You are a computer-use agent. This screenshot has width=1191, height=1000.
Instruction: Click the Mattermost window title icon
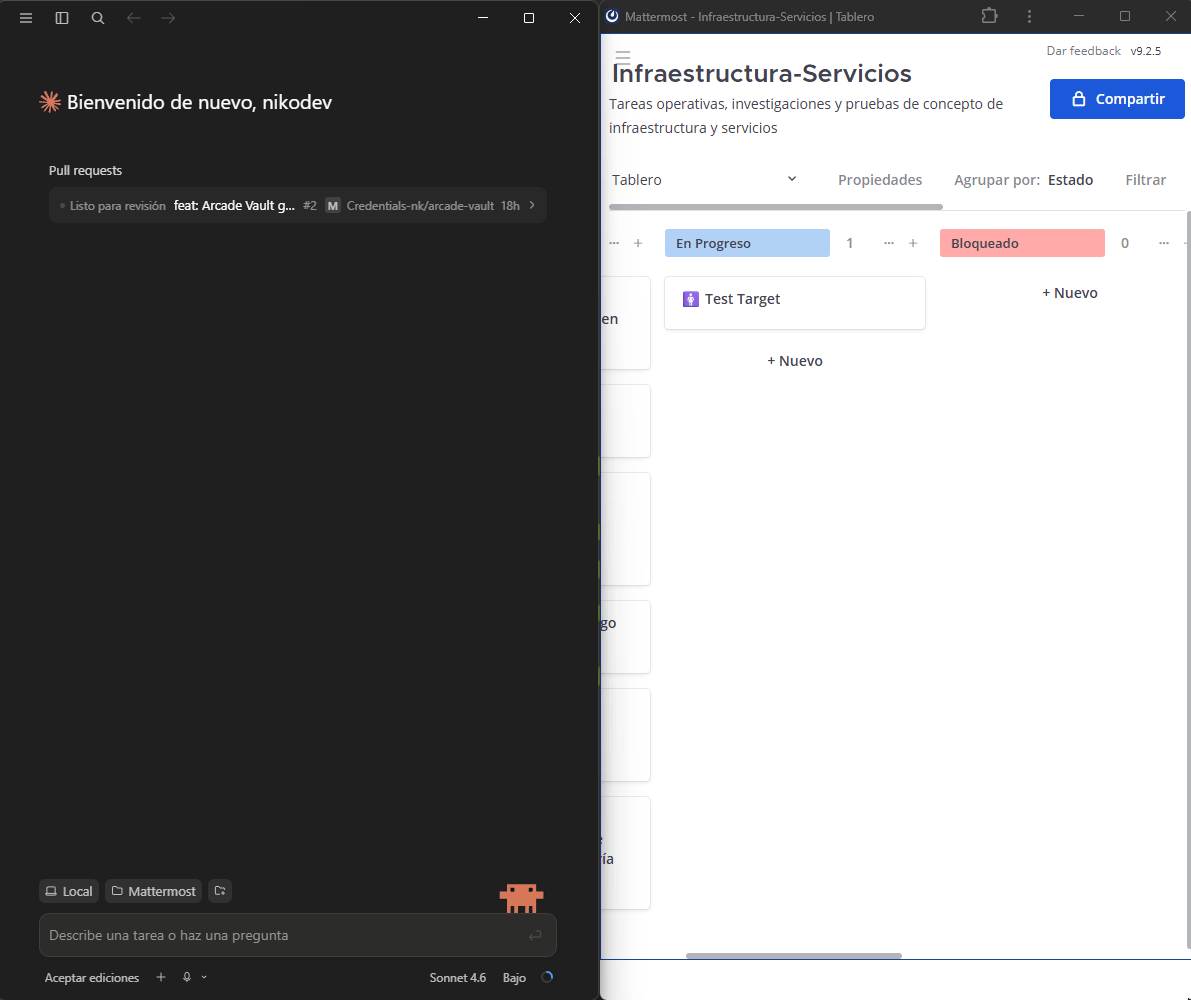click(611, 16)
